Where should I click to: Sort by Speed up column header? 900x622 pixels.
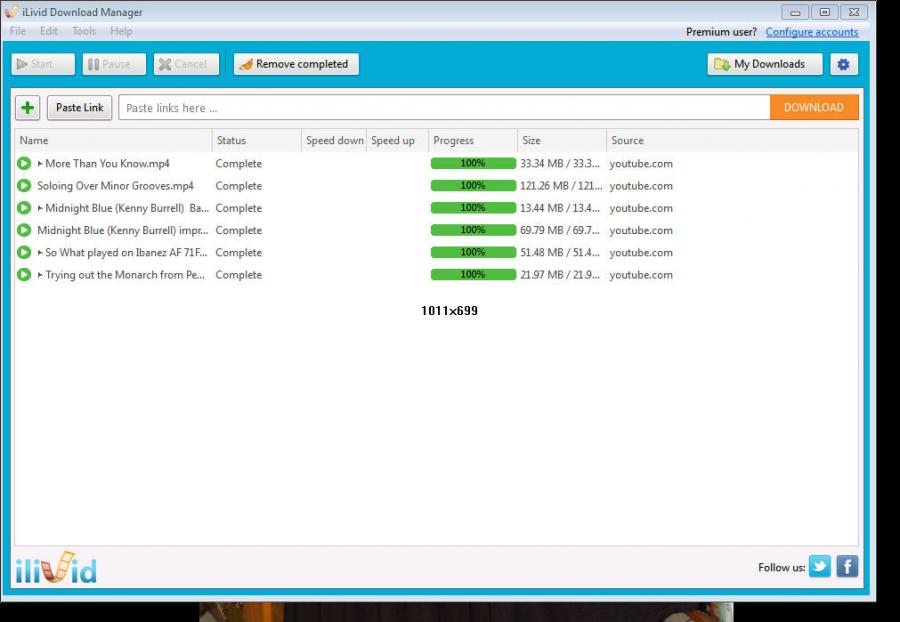pos(398,141)
